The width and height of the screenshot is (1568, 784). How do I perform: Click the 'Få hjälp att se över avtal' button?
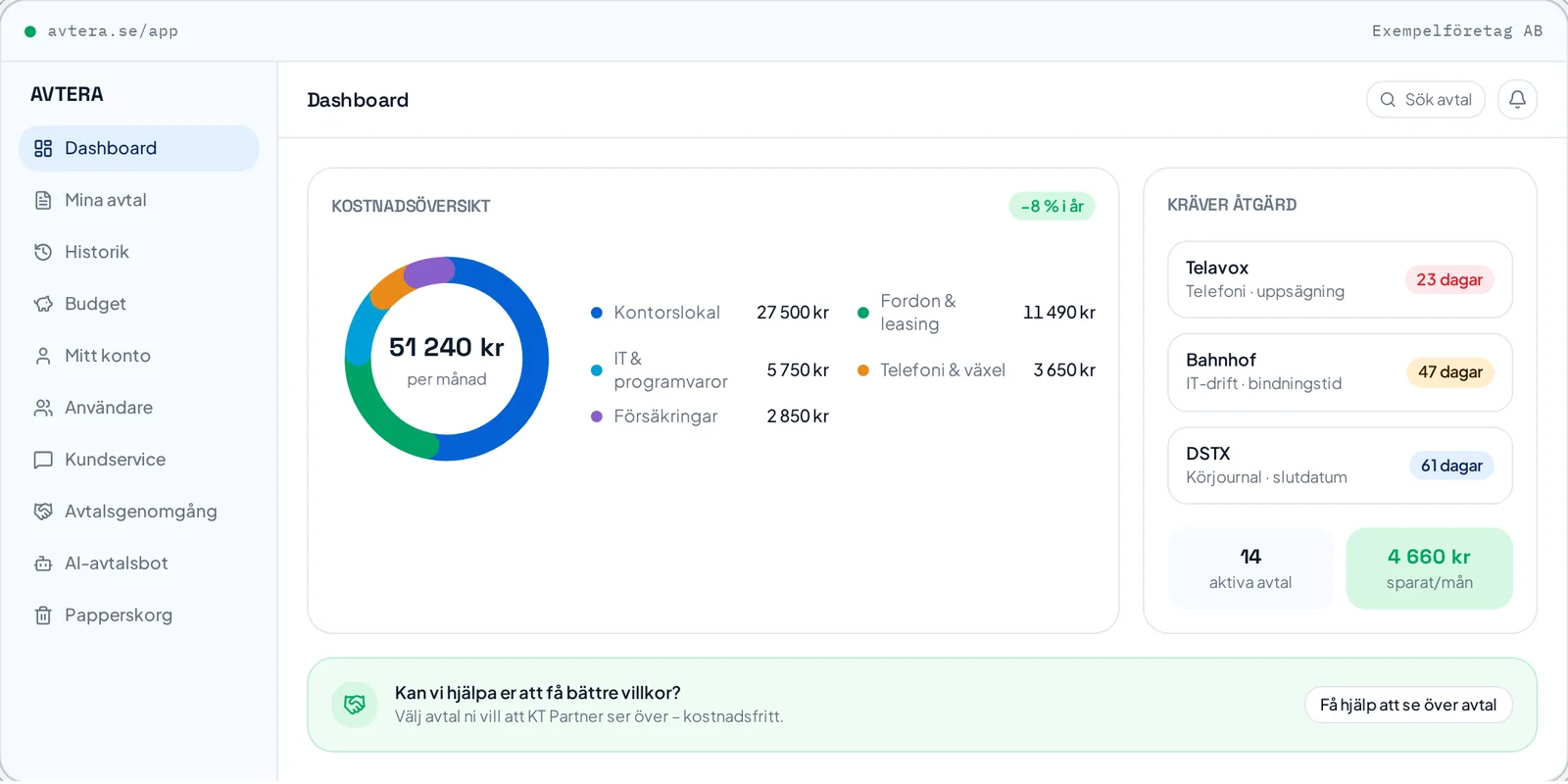pos(1408,705)
